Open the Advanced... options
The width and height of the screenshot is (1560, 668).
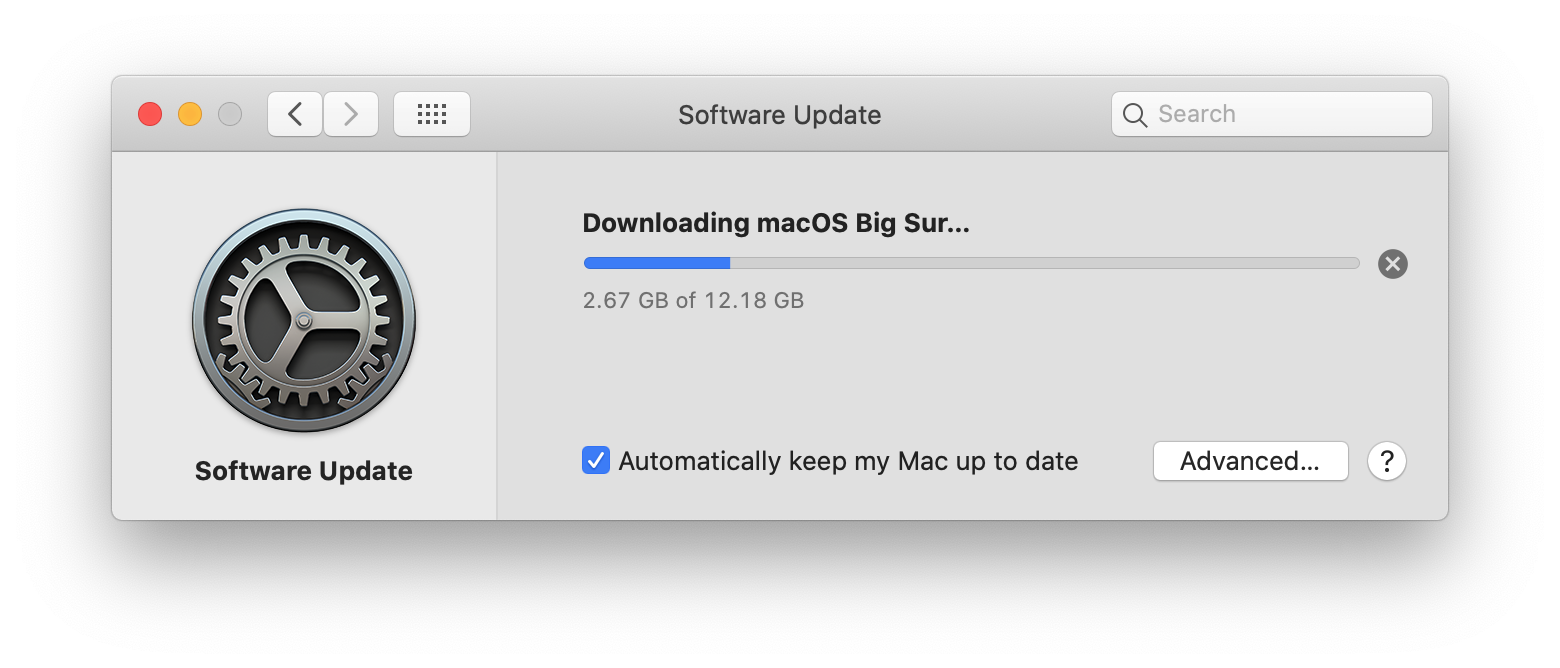point(1250,461)
